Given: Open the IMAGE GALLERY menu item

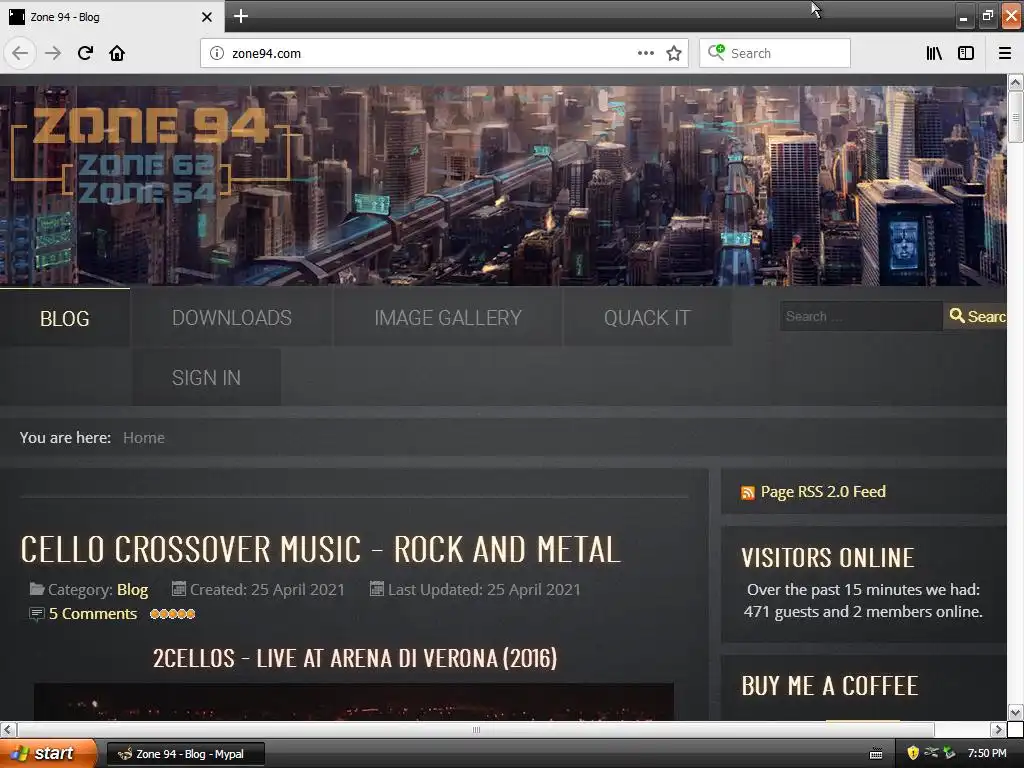Looking at the screenshot, I should (448, 317).
